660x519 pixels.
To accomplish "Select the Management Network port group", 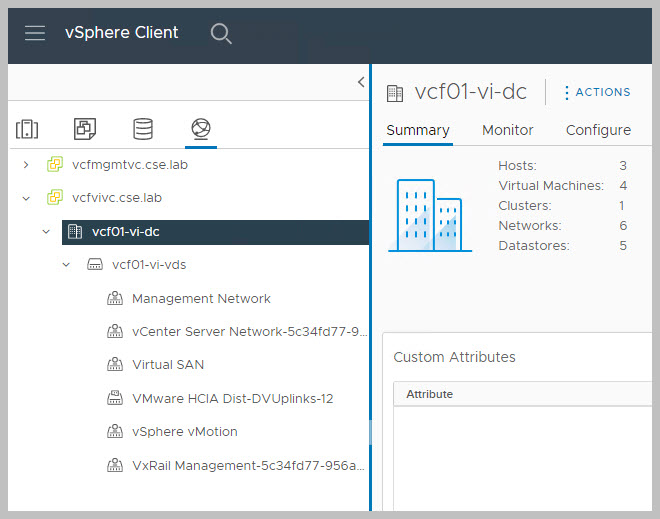I will click(201, 298).
